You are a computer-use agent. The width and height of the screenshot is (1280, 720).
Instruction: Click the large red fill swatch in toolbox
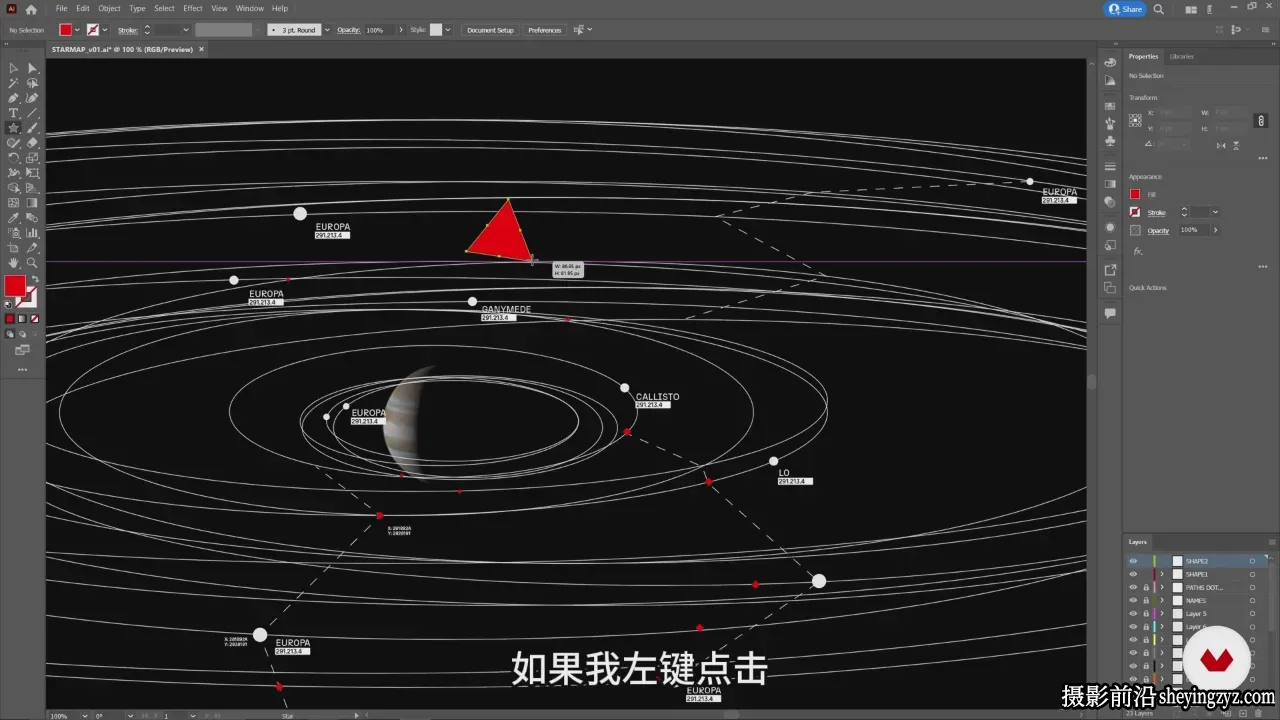(14, 286)
